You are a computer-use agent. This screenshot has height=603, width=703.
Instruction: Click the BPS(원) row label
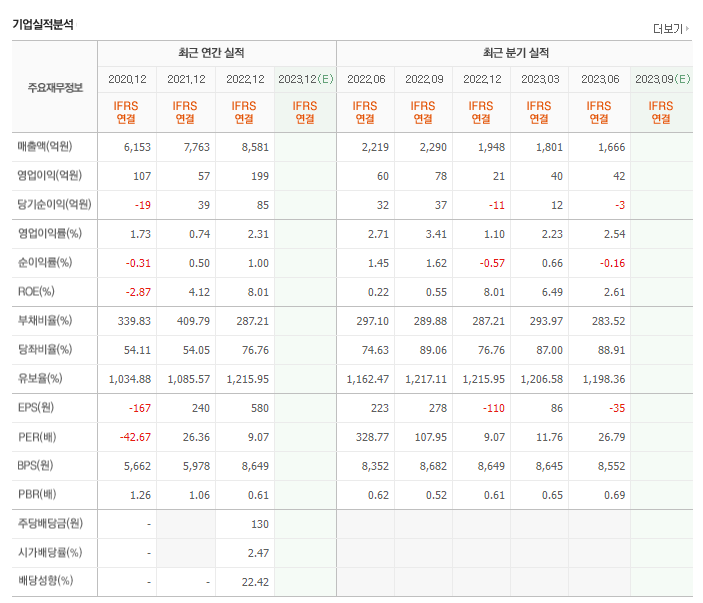(35, 465)
